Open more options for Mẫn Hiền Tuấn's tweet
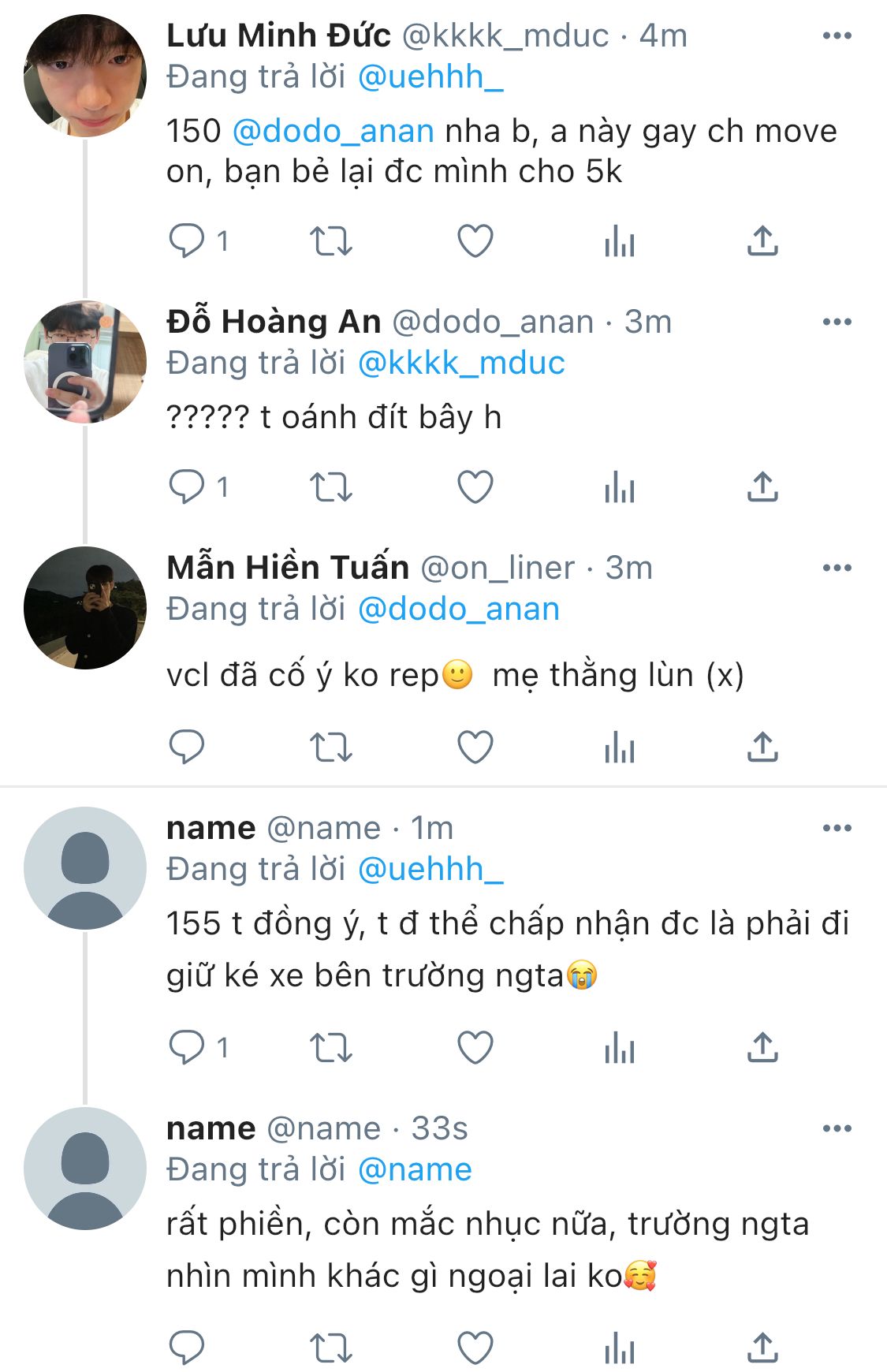The width and height of the screenshot is (887, 1372). coord(837,568)
